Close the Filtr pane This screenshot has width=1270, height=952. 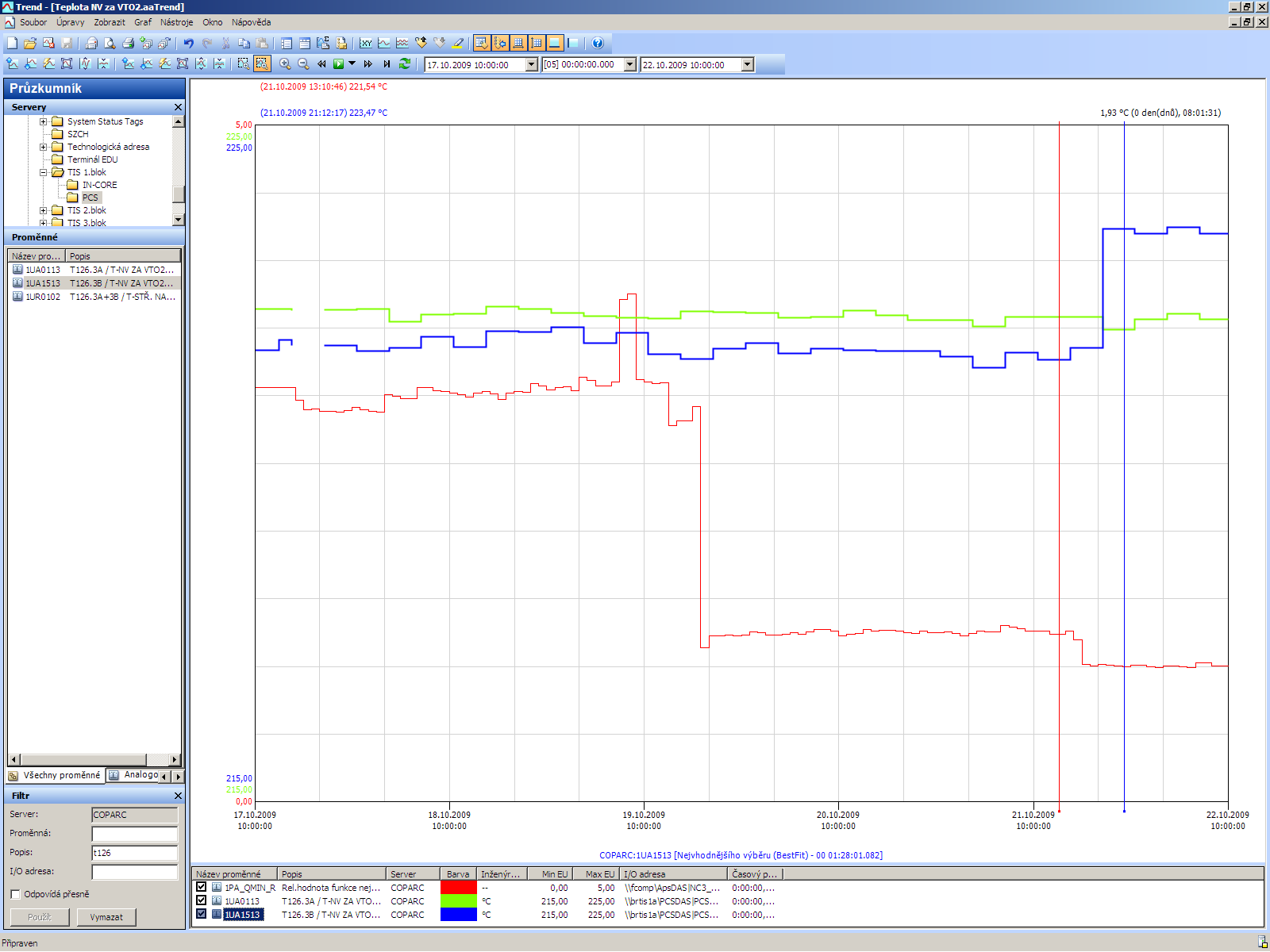178,796
